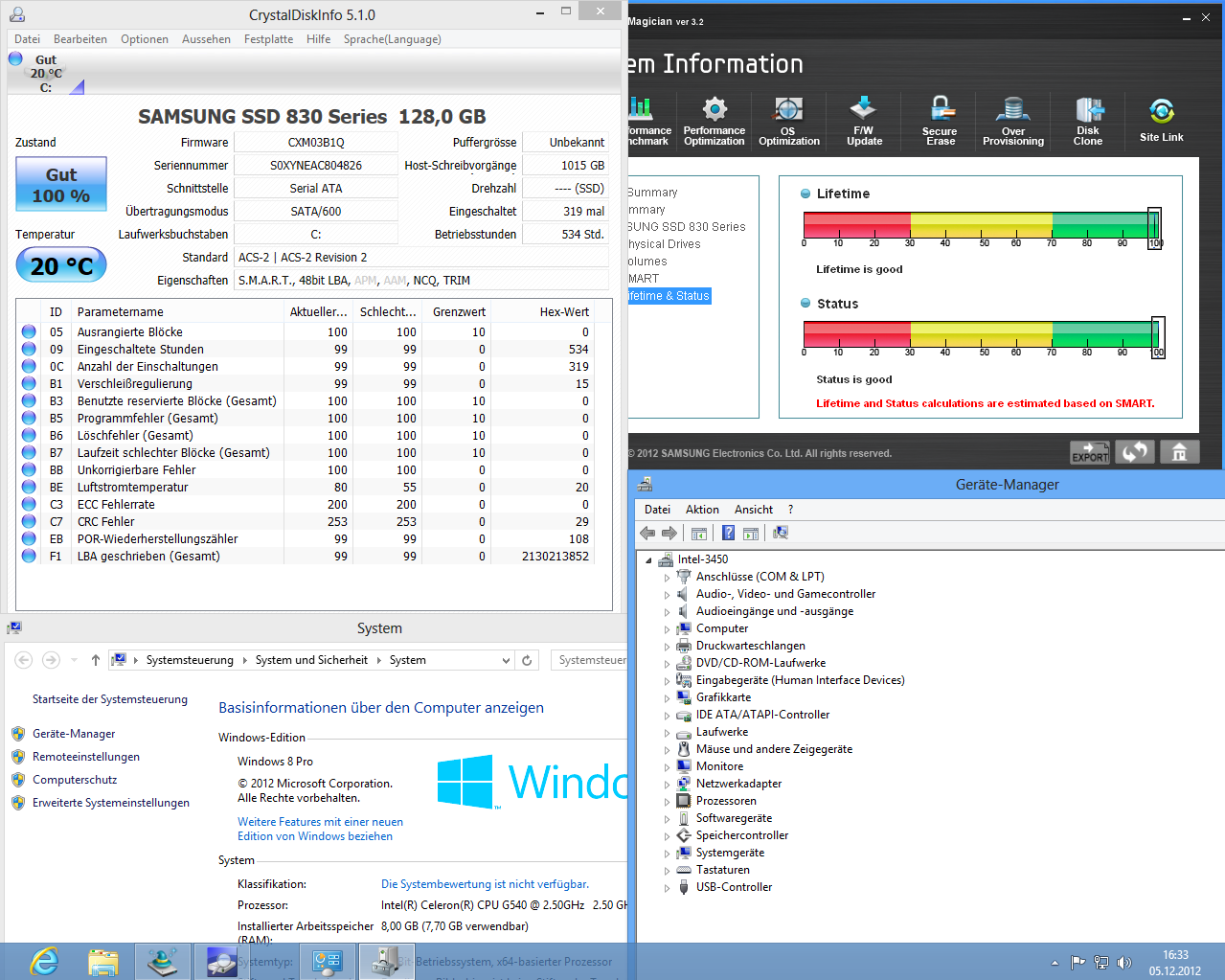Open Aktion menu in Geräte-Manager
This screenshot has height=980, width=1225.
click(702, 510)
